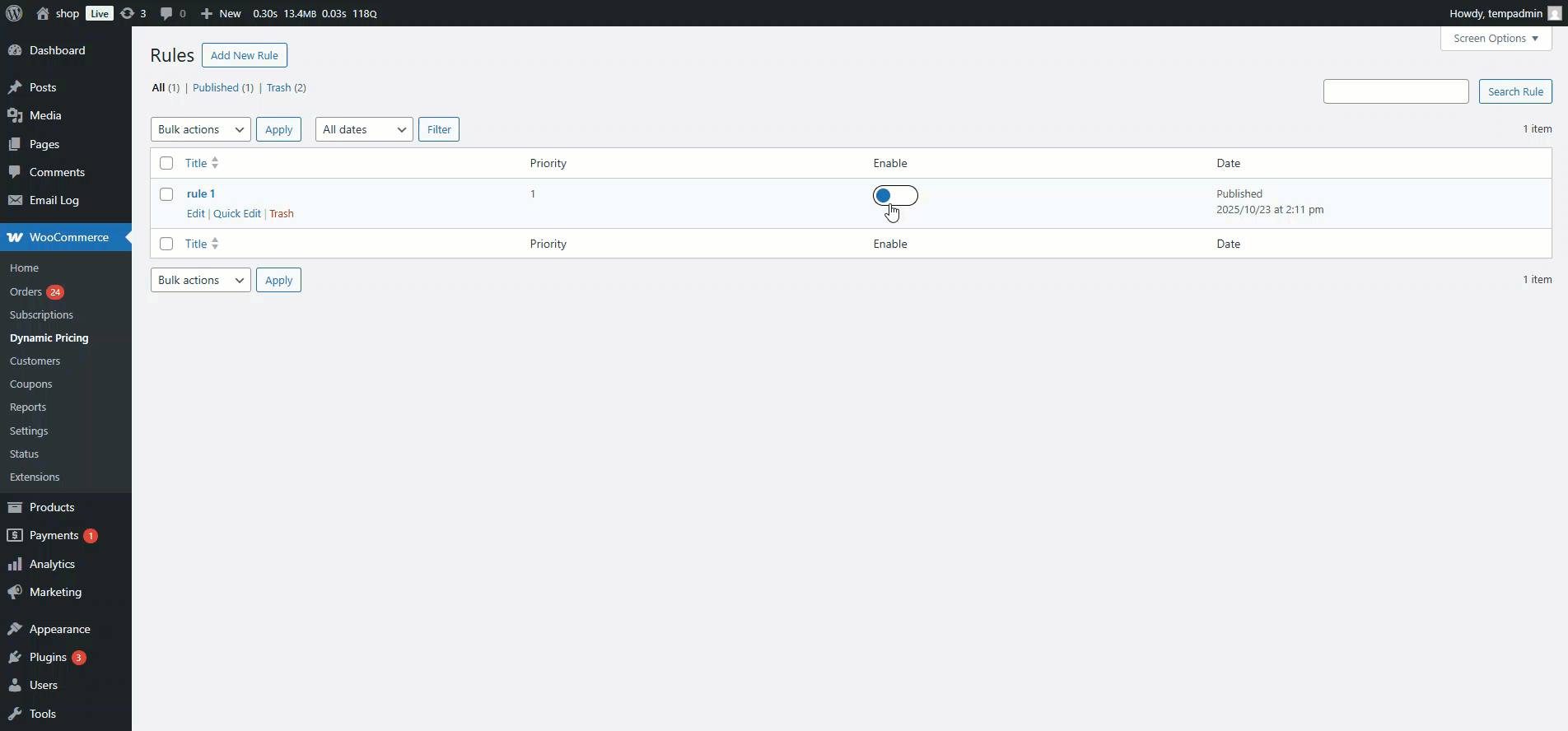1568x731 pixels.
Task: Open the top Bulk actions dropdown
Action: (x=200, y=129)
